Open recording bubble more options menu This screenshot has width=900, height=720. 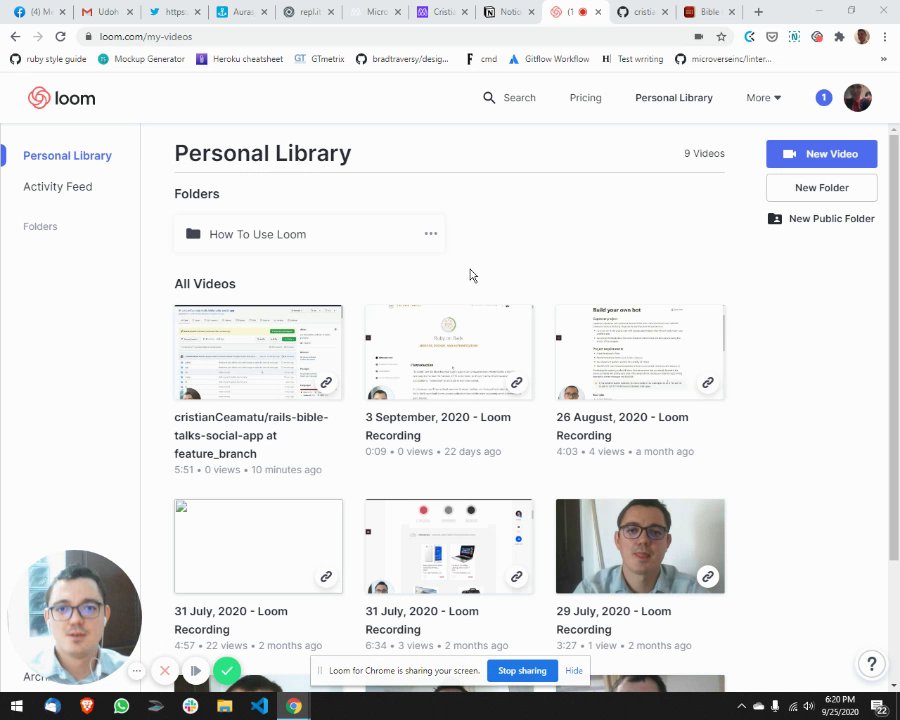(x=137, y=671)
